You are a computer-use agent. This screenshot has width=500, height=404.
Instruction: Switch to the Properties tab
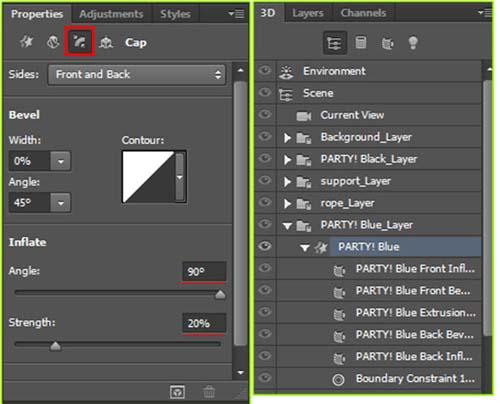37,14
